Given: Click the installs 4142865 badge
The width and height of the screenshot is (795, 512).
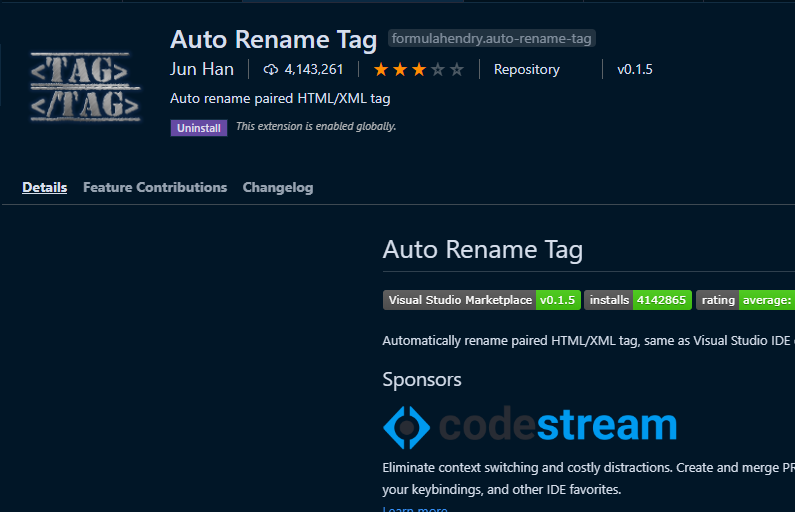Looking at the screenshot, I should pyautogui.click(x=638, y=300).
